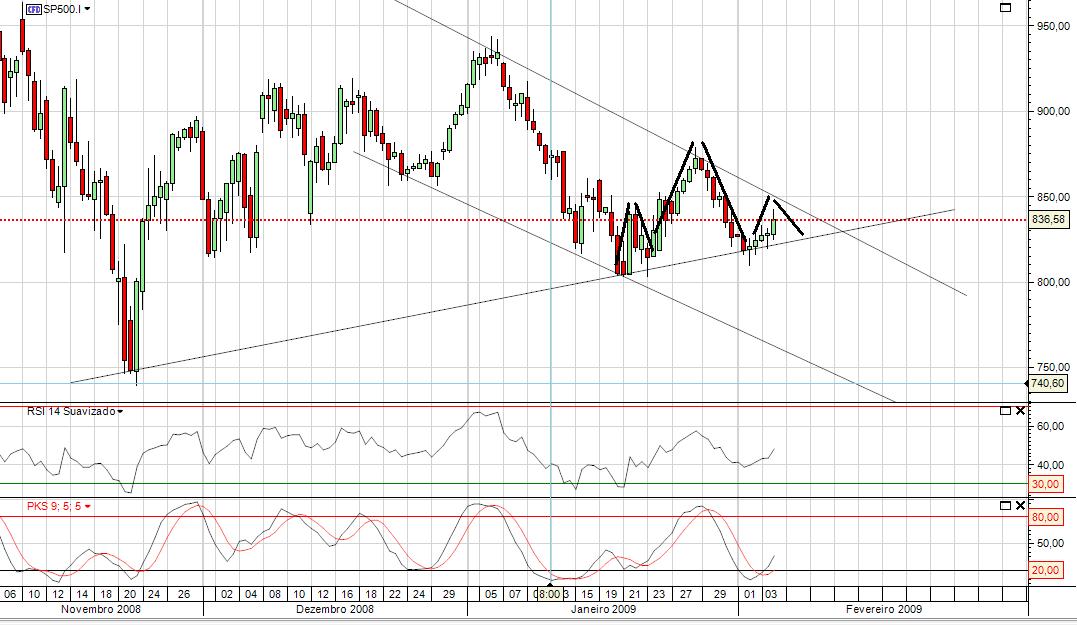Screen dimensions: 1077x625
Task: Close the PKS 9; 5; 5 panel
Action: (x=1020, y=505)
